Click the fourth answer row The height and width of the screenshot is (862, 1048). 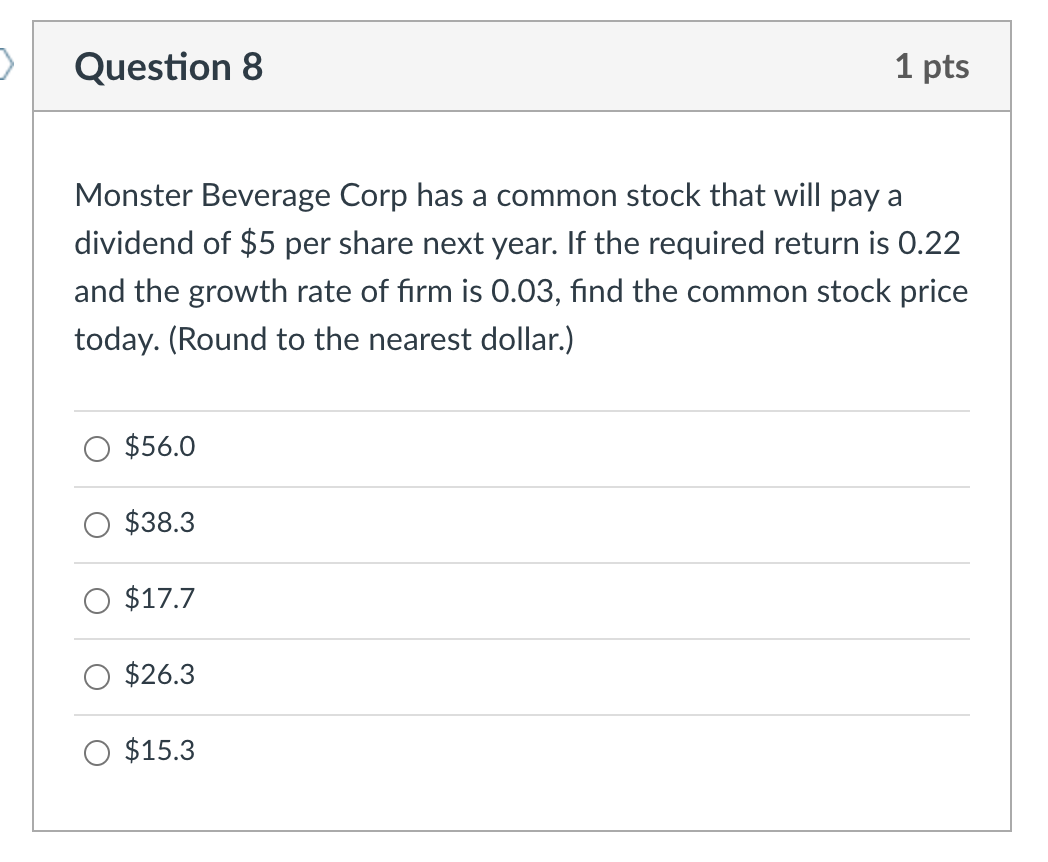520,677
